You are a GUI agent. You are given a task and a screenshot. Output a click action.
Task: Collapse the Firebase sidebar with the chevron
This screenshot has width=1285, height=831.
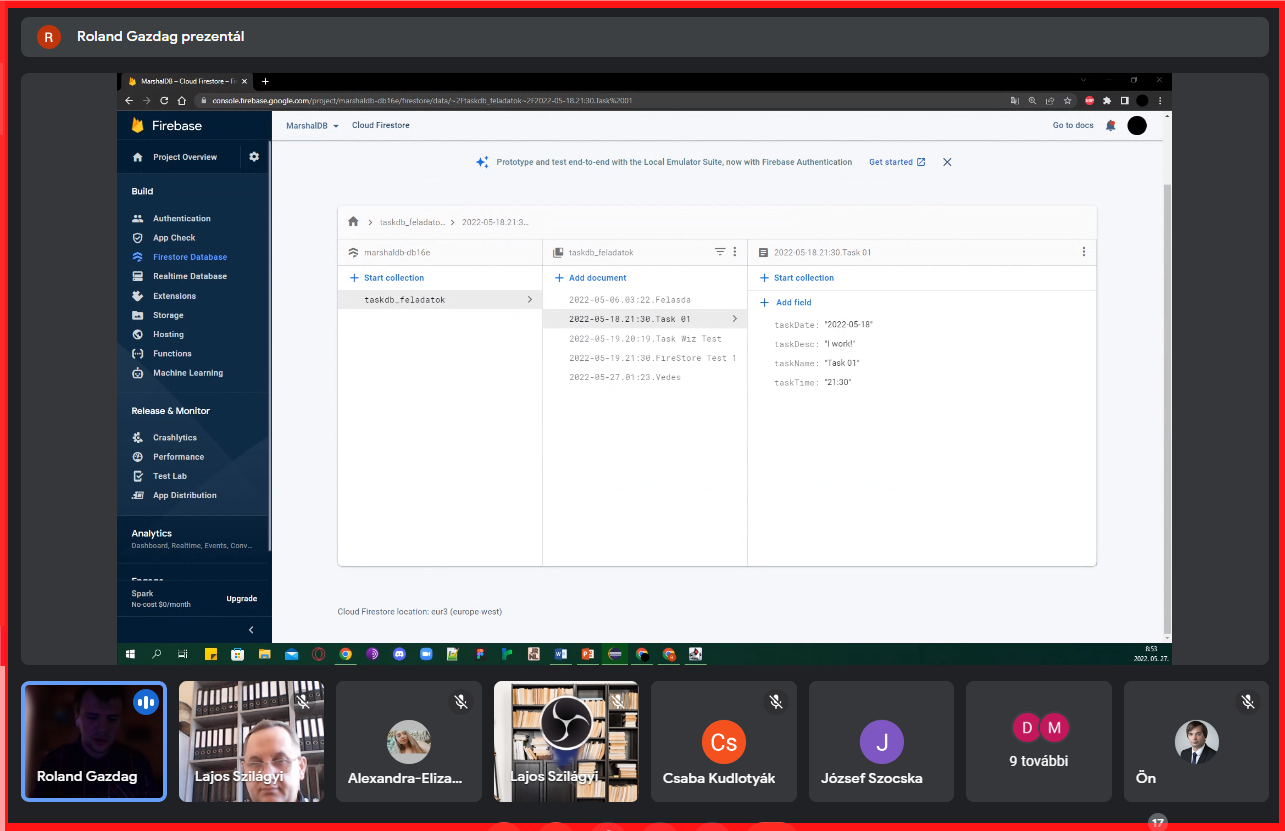[x=251, y=630]
